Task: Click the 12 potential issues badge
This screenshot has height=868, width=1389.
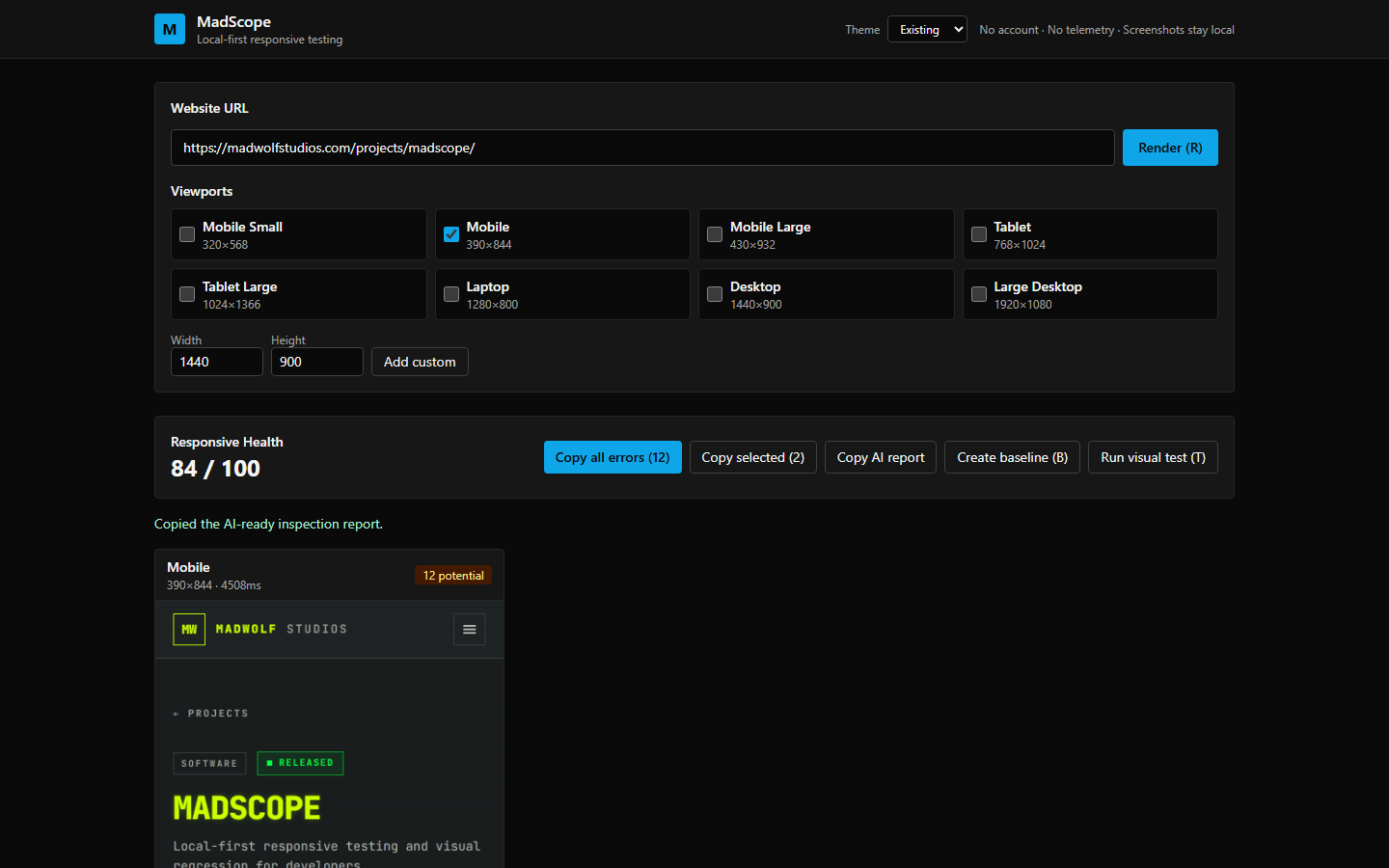Action: (x=453, y=576)
